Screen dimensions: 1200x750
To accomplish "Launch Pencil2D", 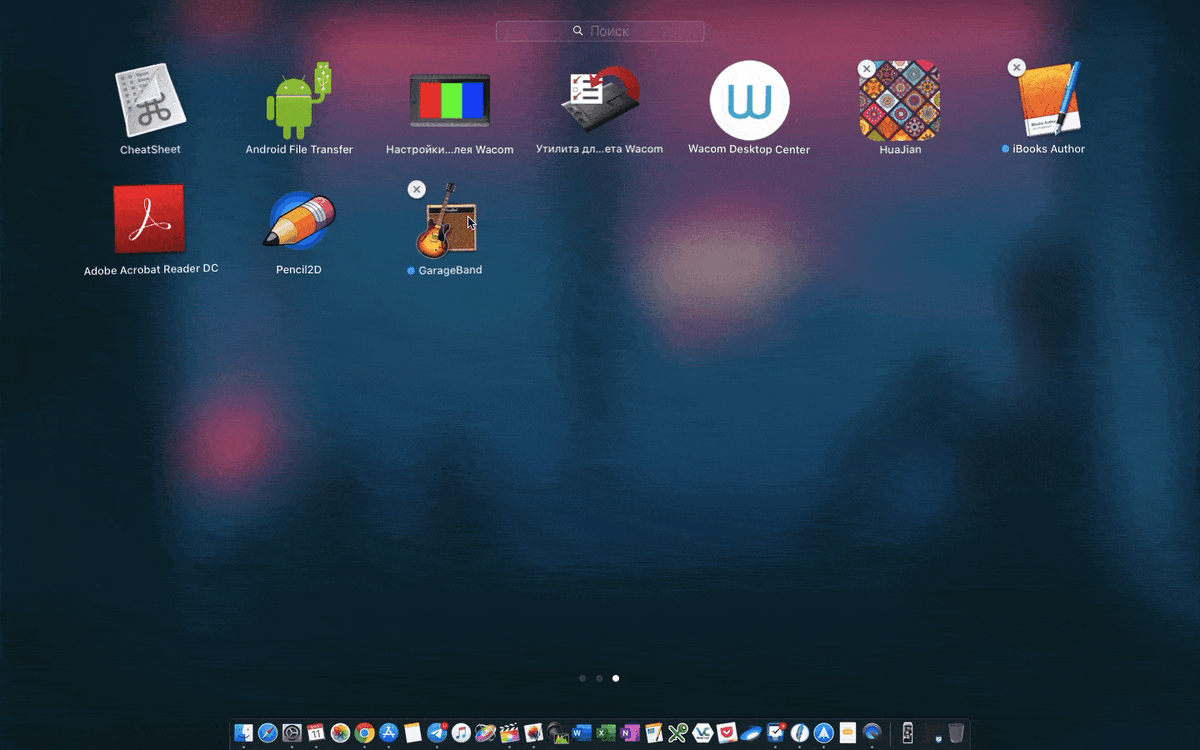I will (299, 220).
